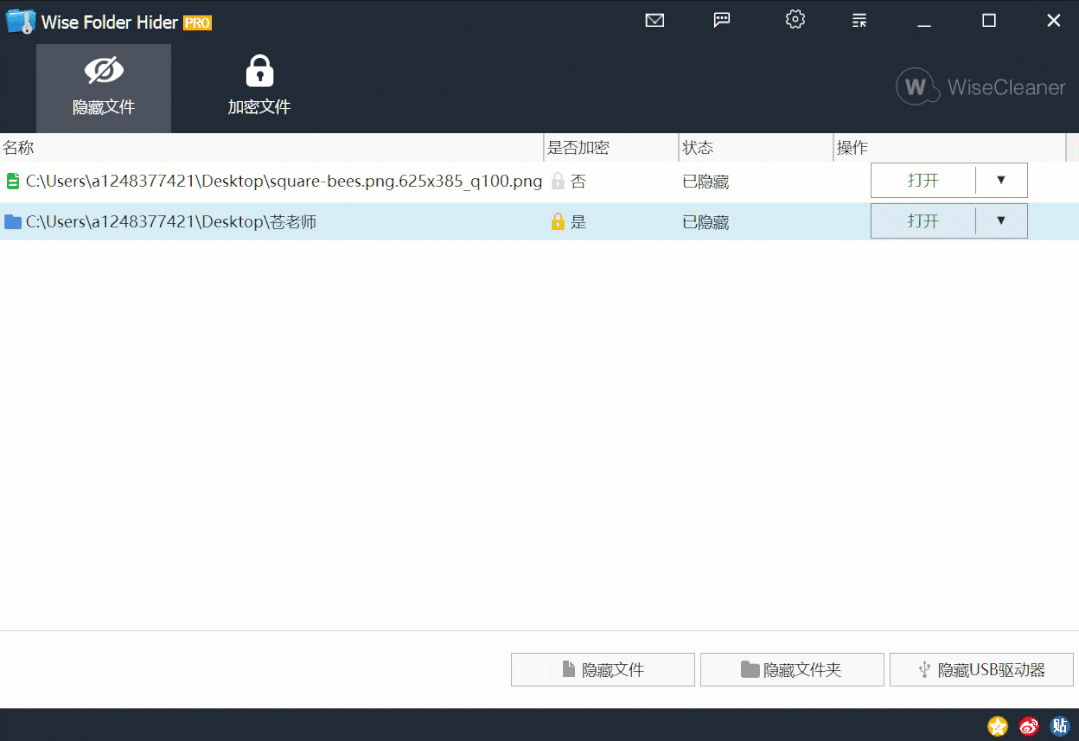Click the 隐藏文件夹 button
The width and height of the screenshot is (1079, 741).
[x=792, y=670]
